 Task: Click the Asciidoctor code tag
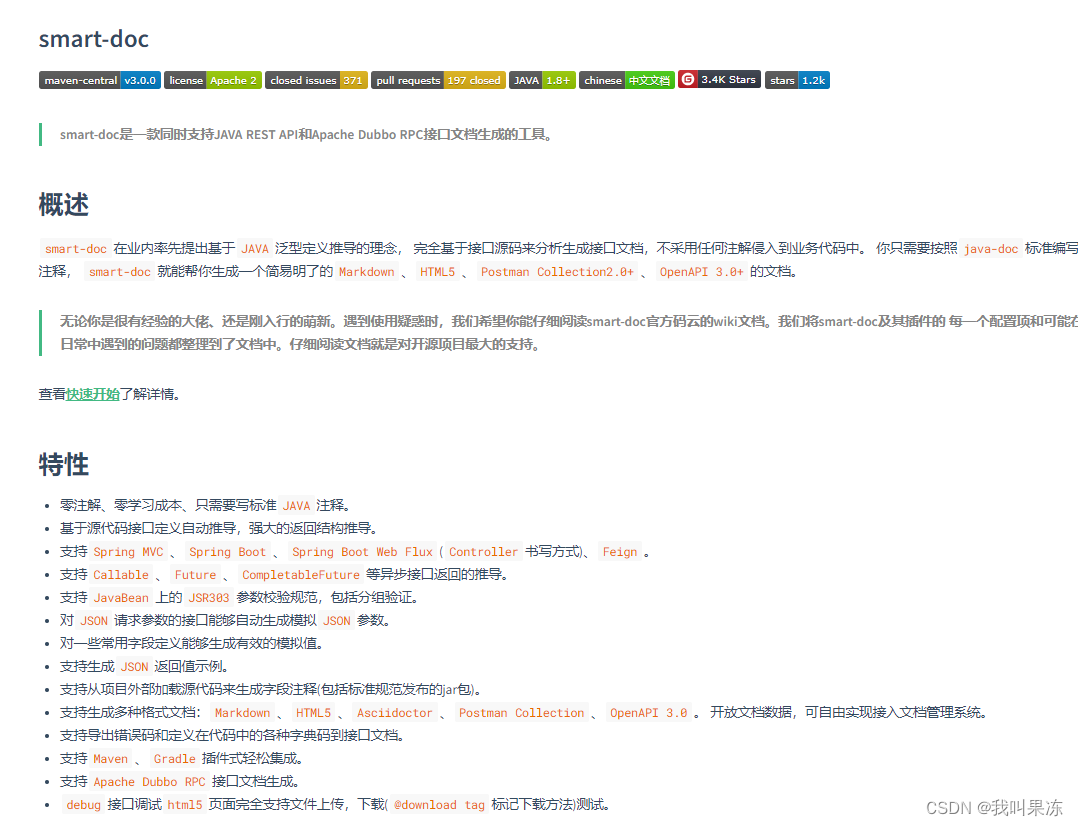(395, 713)
